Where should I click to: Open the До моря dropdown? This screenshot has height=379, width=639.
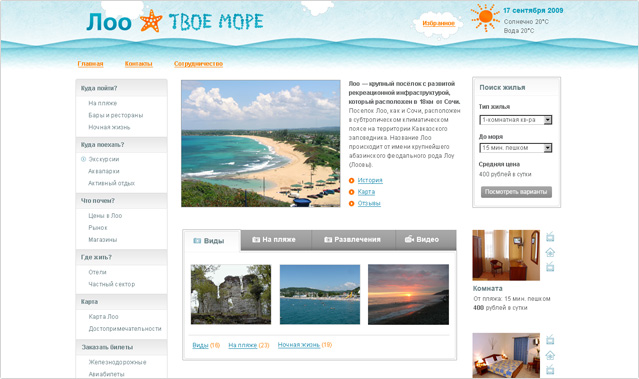click(x=516, y=148)
